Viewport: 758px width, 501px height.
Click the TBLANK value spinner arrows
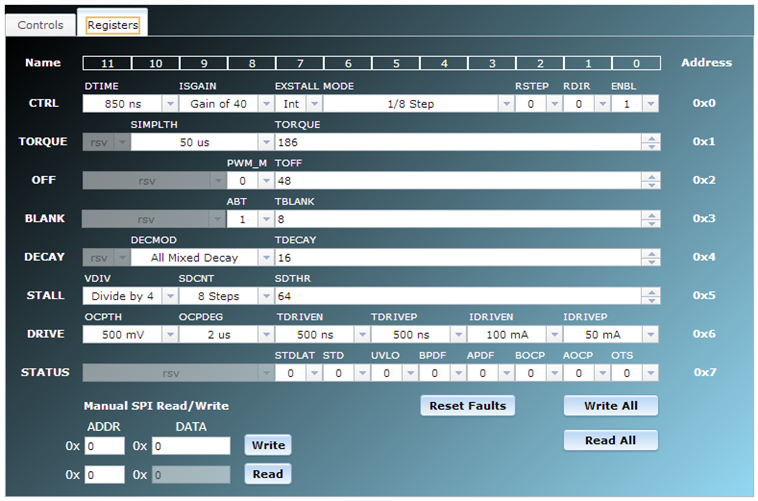pos(651,219)
